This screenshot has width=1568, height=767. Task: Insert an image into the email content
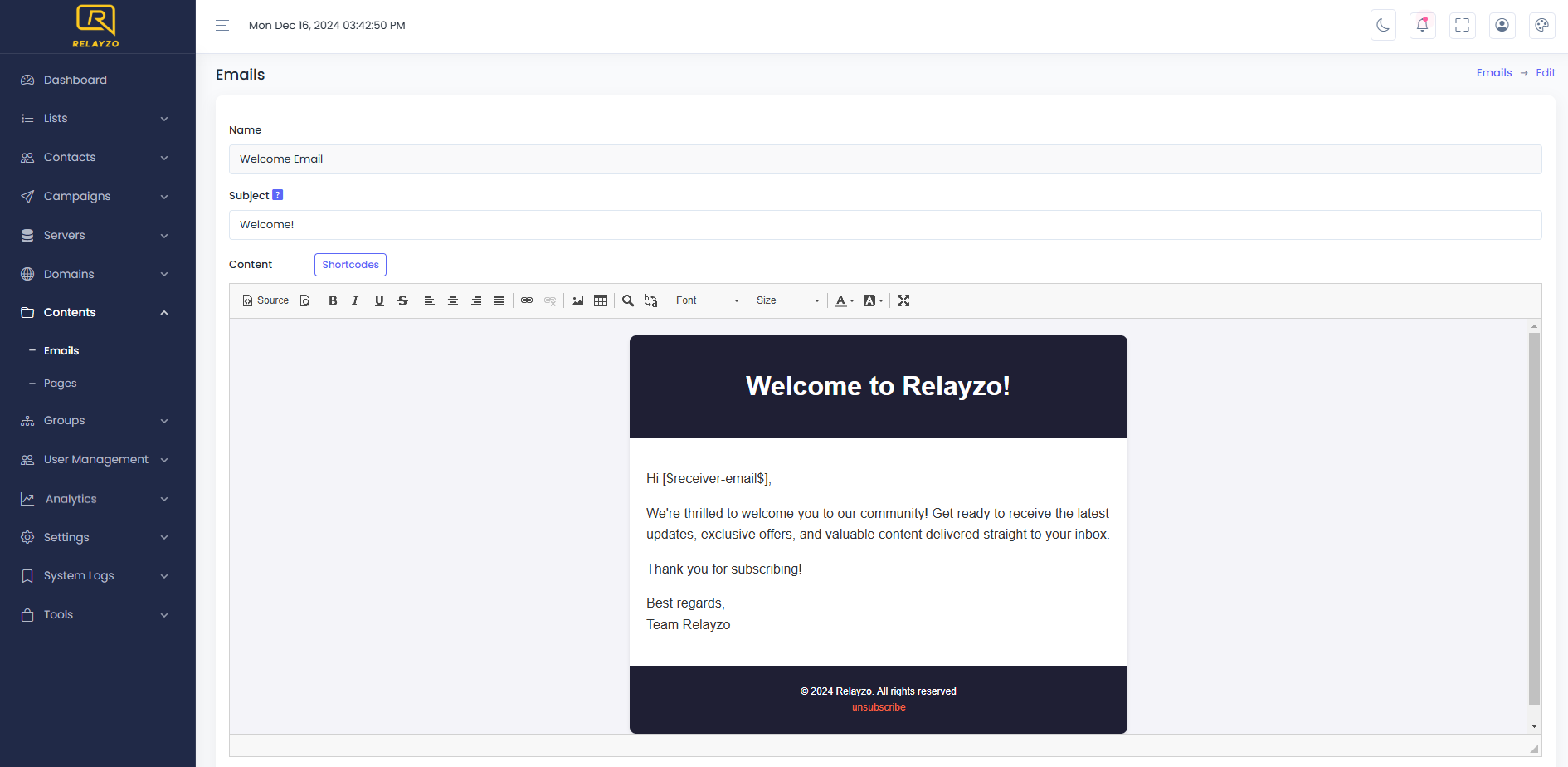pos(577,300)
